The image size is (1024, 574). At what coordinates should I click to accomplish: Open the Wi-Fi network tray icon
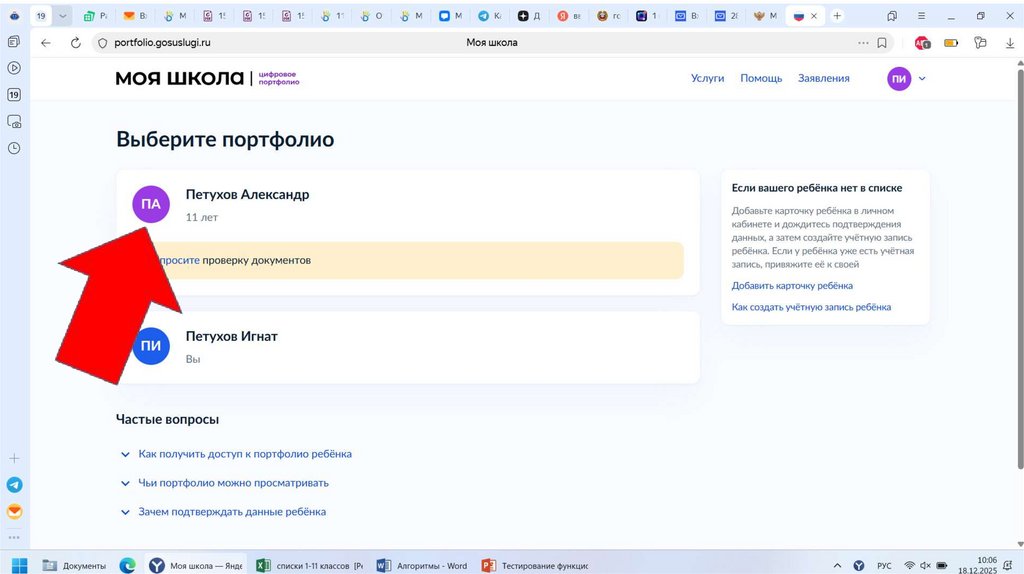(909, 566)
